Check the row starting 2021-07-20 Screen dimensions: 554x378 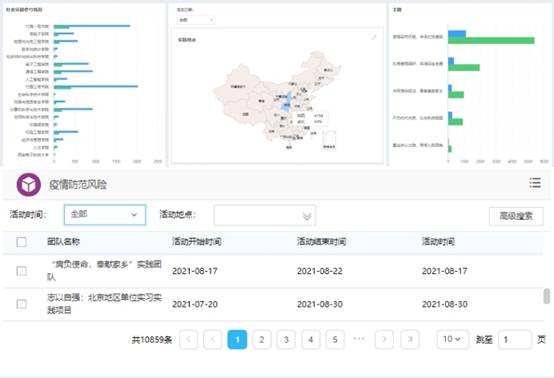coord(22,304)
